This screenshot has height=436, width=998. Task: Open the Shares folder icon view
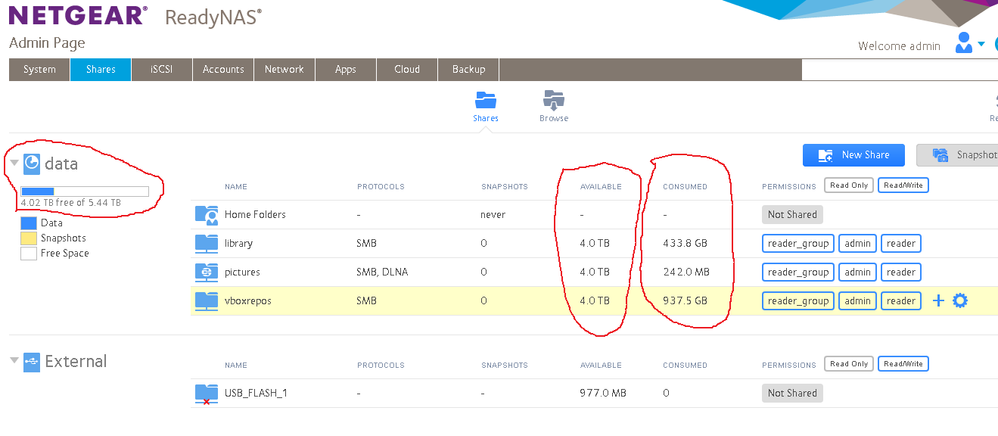point(485,101)
